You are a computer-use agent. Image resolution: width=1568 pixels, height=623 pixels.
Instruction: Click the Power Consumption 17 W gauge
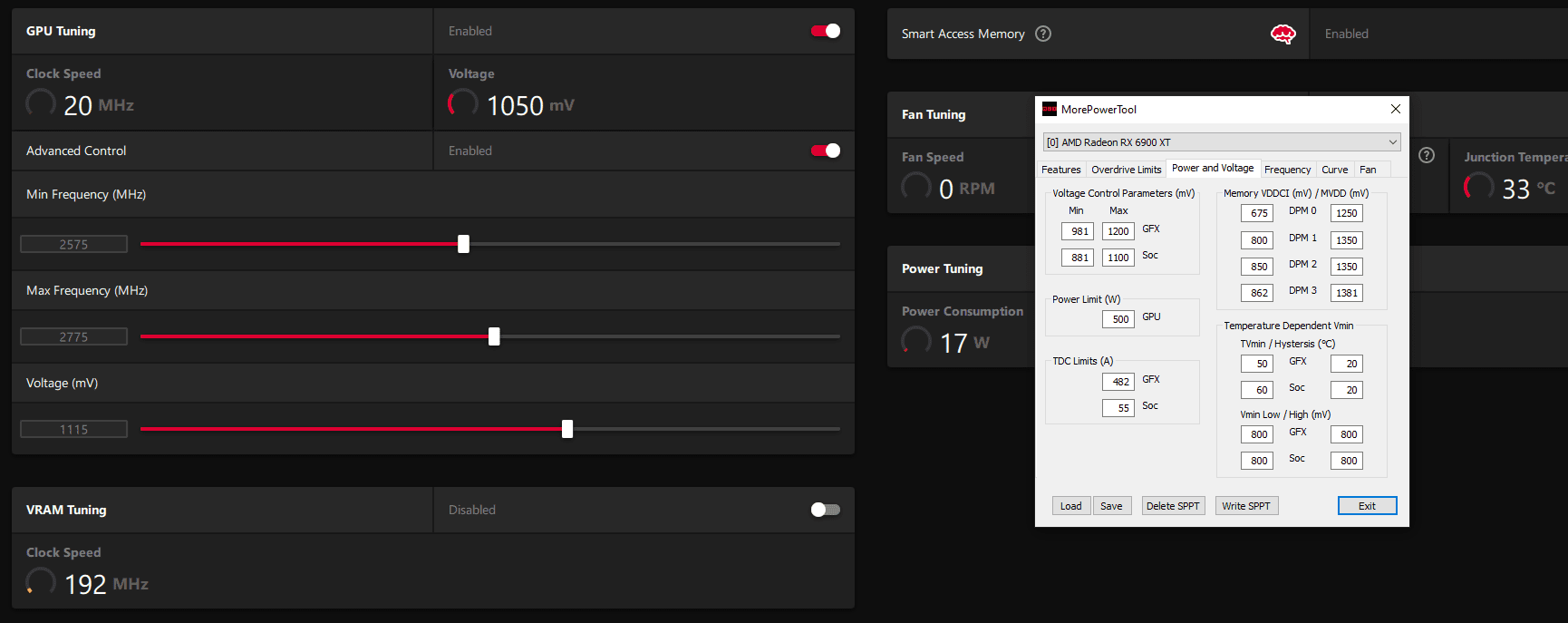click(916, 341)
